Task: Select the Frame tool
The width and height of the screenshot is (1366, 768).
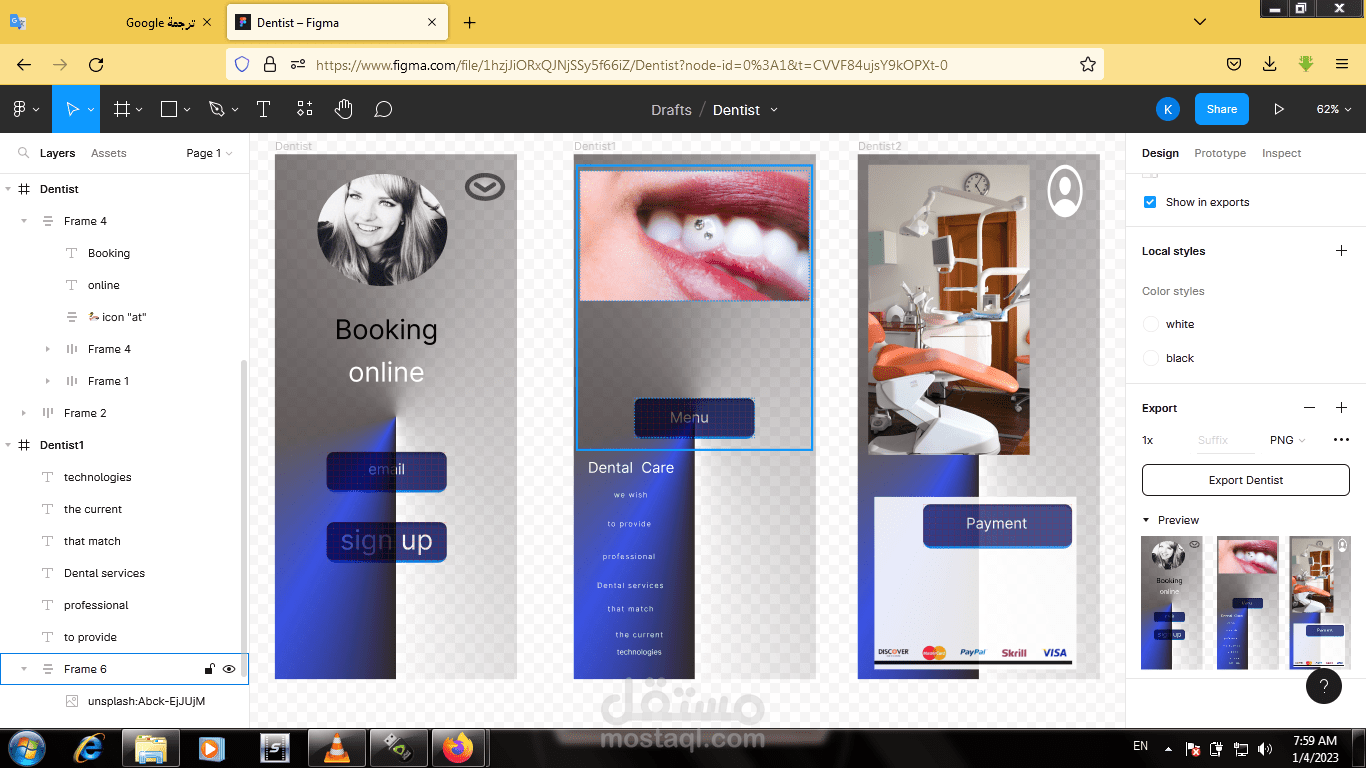Action: coord(122,109)
